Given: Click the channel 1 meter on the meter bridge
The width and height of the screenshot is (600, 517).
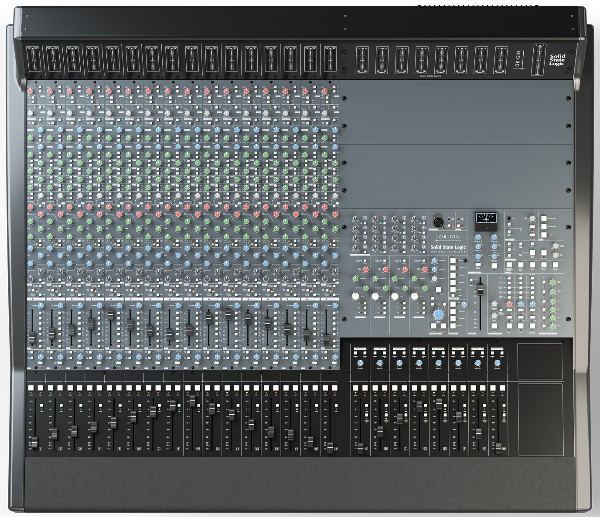Looking at the screenshot, I should (34, 59).
